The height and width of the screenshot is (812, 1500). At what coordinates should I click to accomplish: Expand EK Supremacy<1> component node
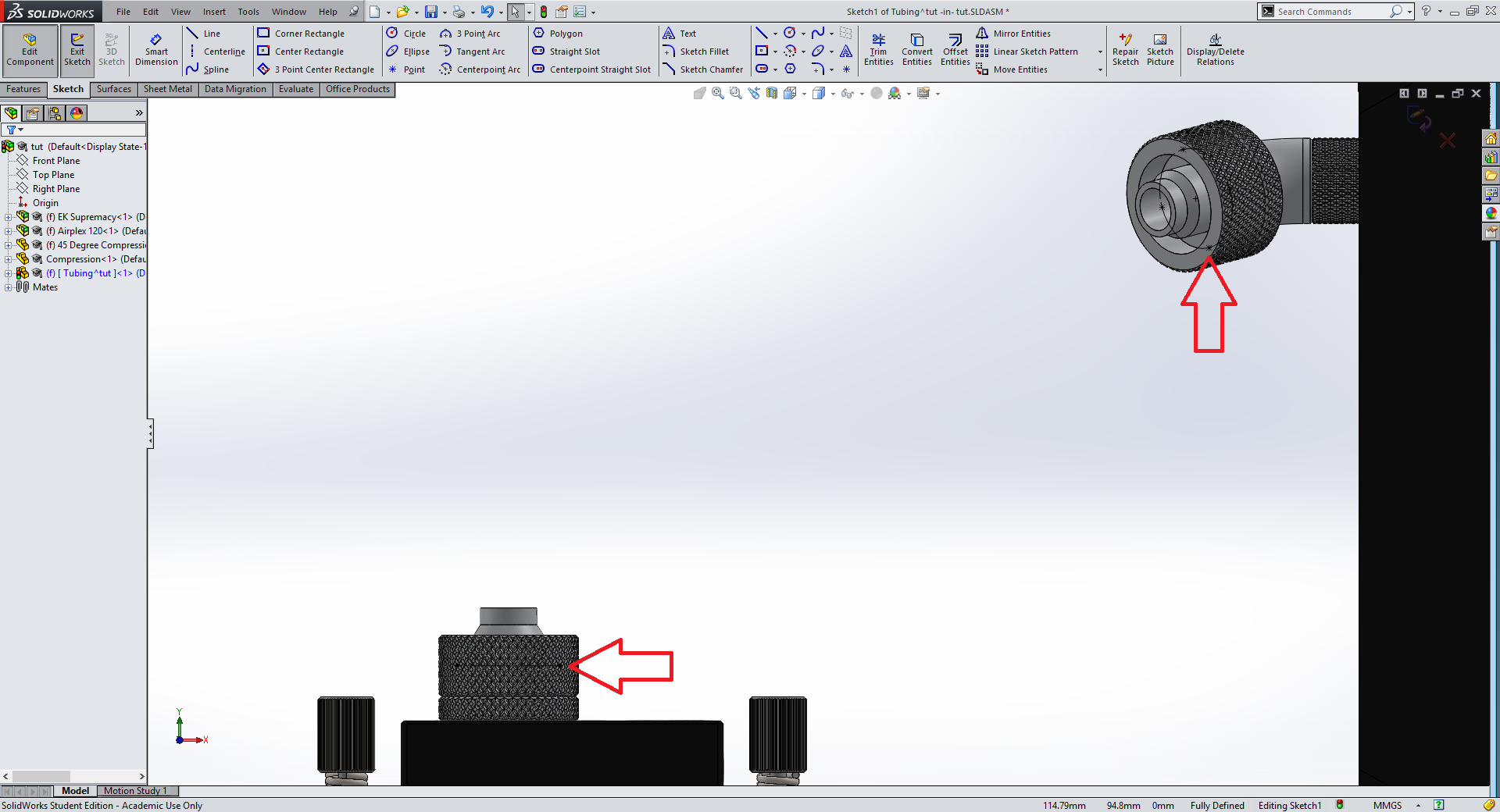[x=8, y=217]
